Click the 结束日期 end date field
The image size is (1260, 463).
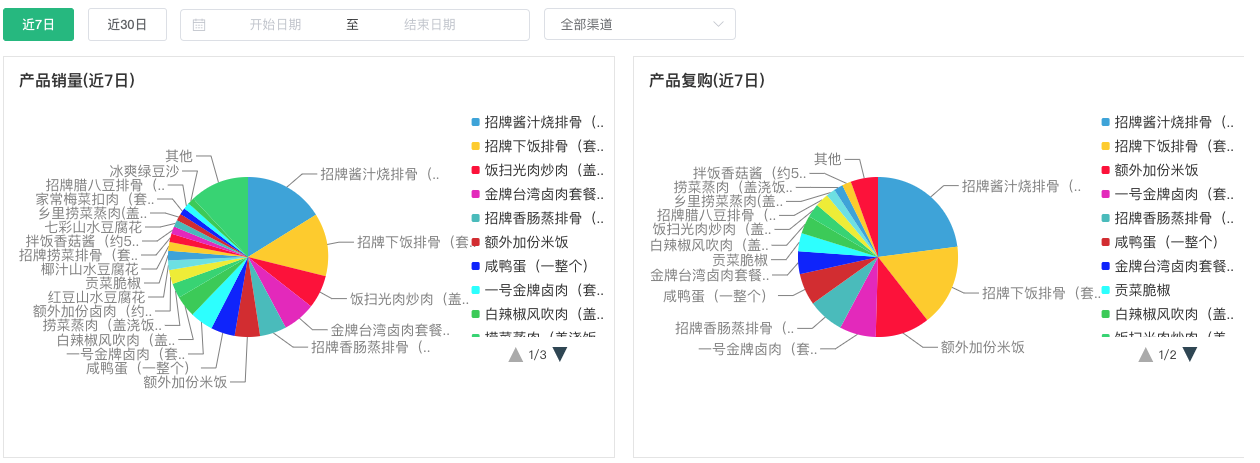430,25
